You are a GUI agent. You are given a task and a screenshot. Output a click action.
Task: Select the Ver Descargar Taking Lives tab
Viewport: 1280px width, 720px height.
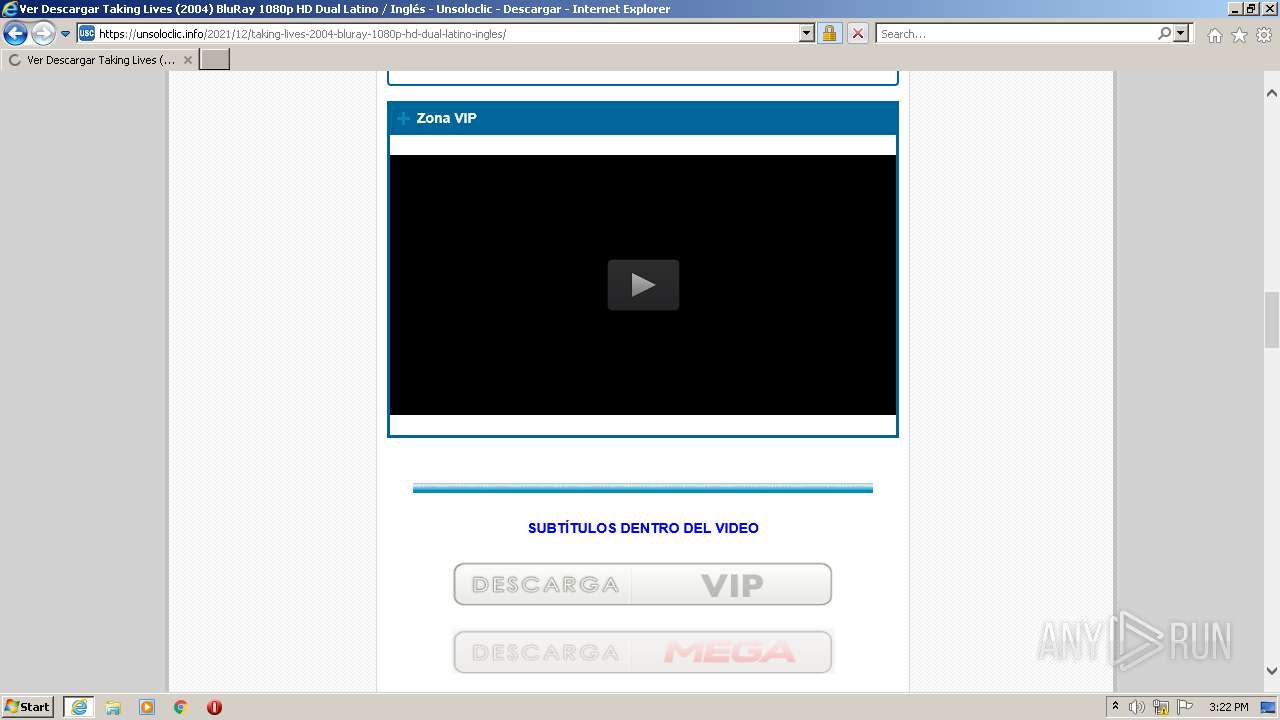pos(100,60)
